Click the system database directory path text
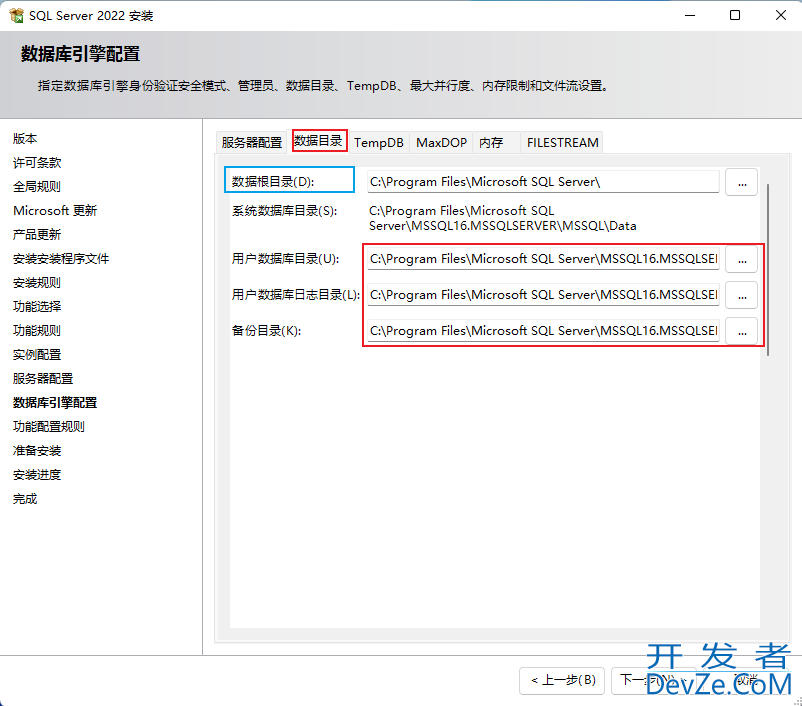The width and height of the screenshot is (802, 706). [x=502, y=218]
